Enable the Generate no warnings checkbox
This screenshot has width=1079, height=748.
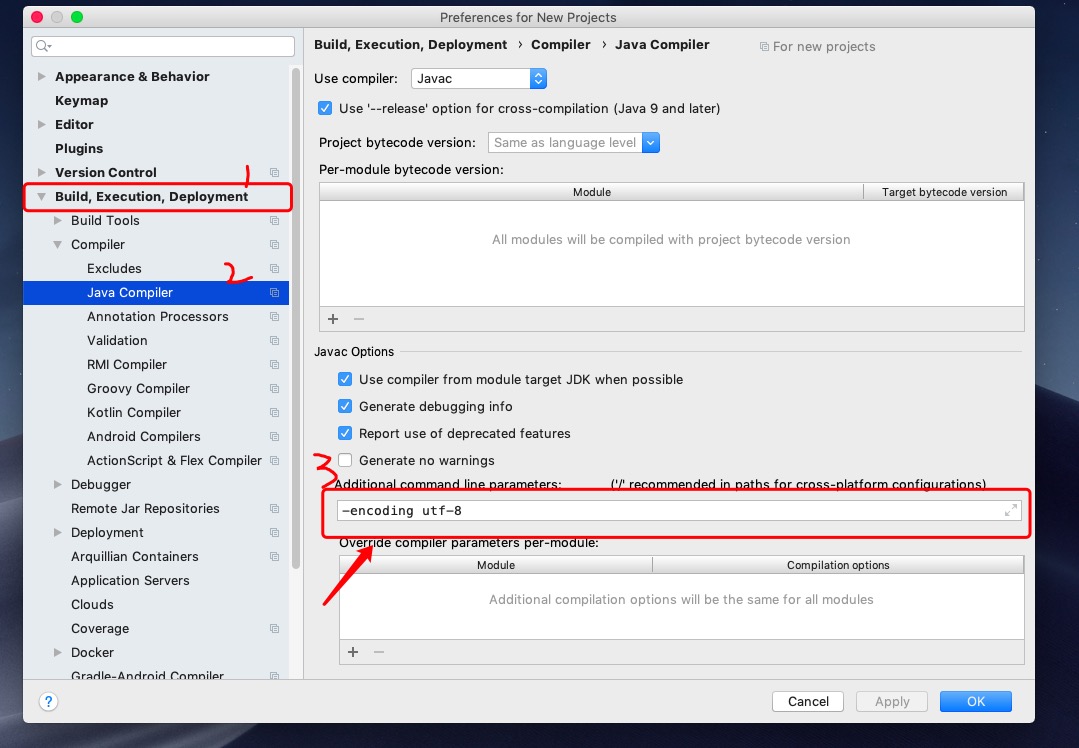click(345, 461)
